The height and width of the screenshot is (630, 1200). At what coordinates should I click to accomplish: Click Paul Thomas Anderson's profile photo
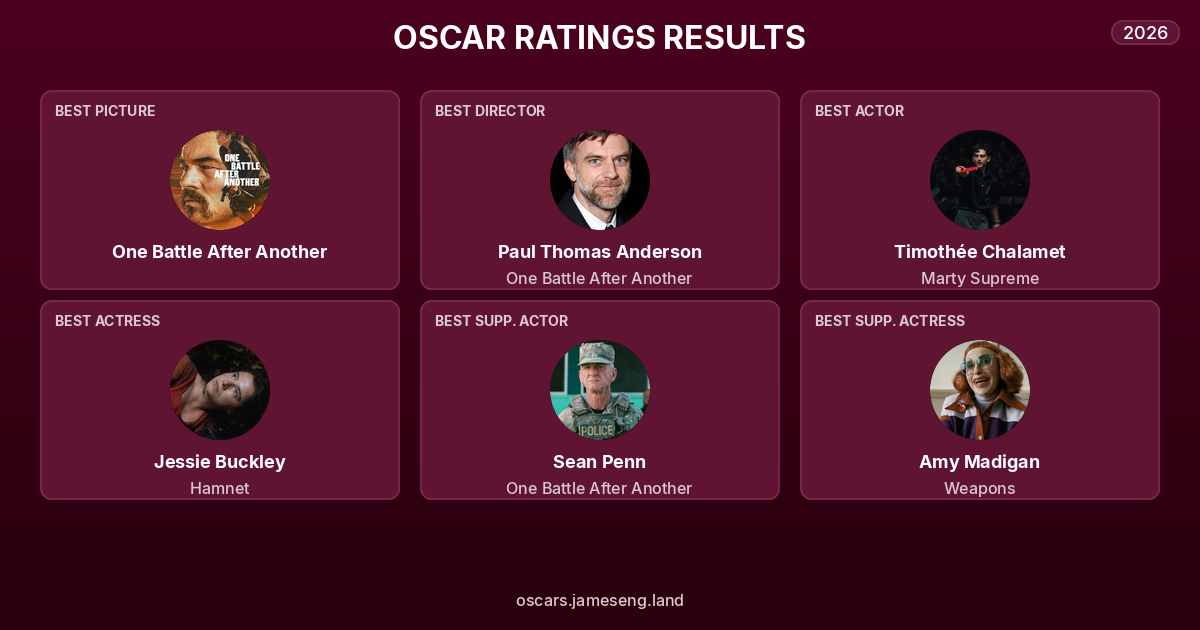600,180
